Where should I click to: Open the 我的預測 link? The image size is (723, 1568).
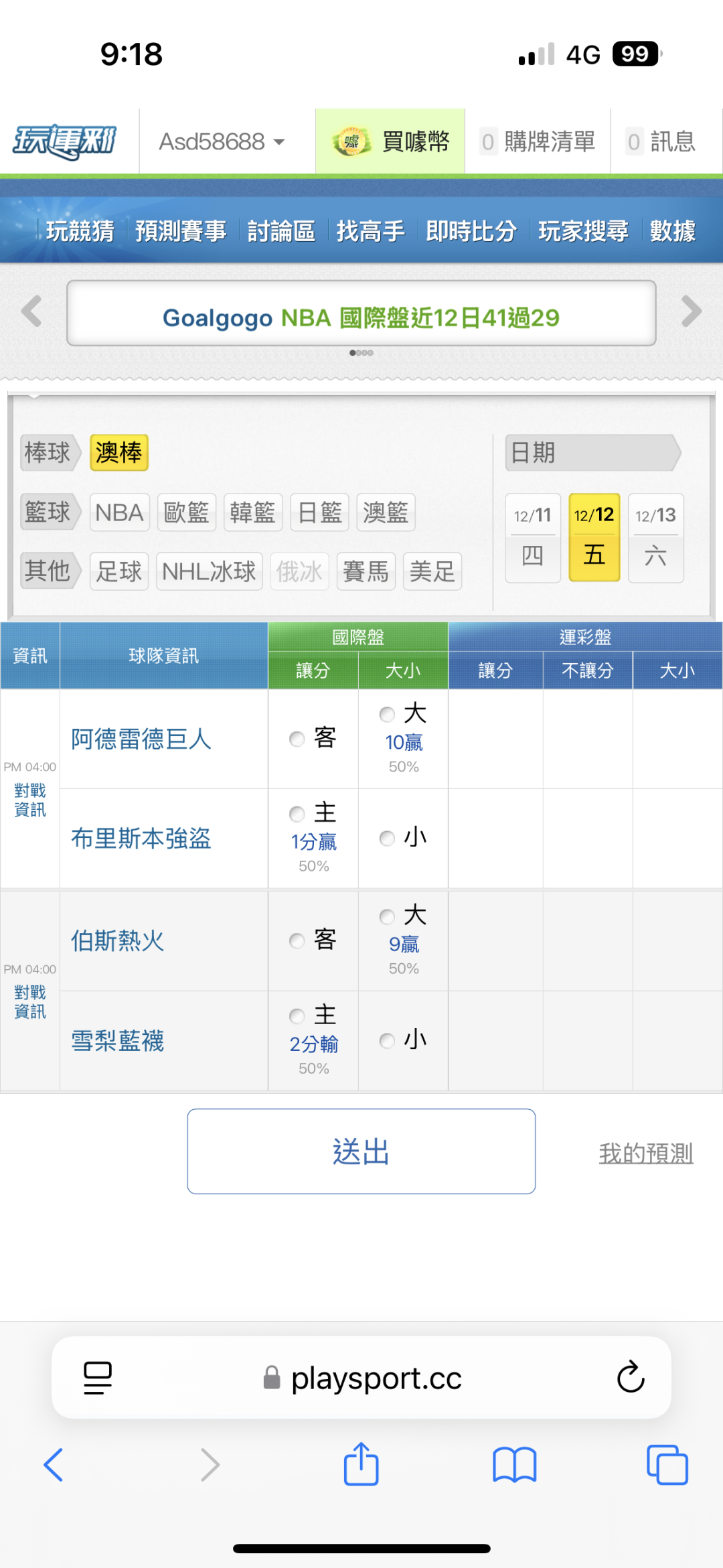coord(645,1153)
